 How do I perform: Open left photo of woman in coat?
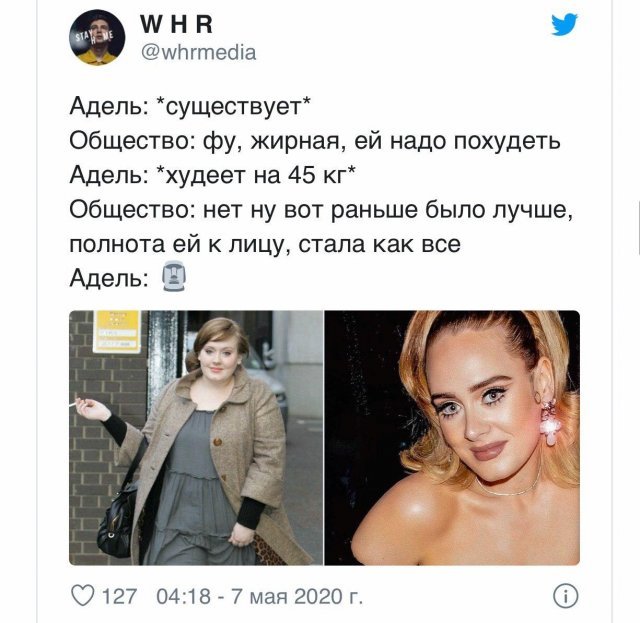point(196,438)
